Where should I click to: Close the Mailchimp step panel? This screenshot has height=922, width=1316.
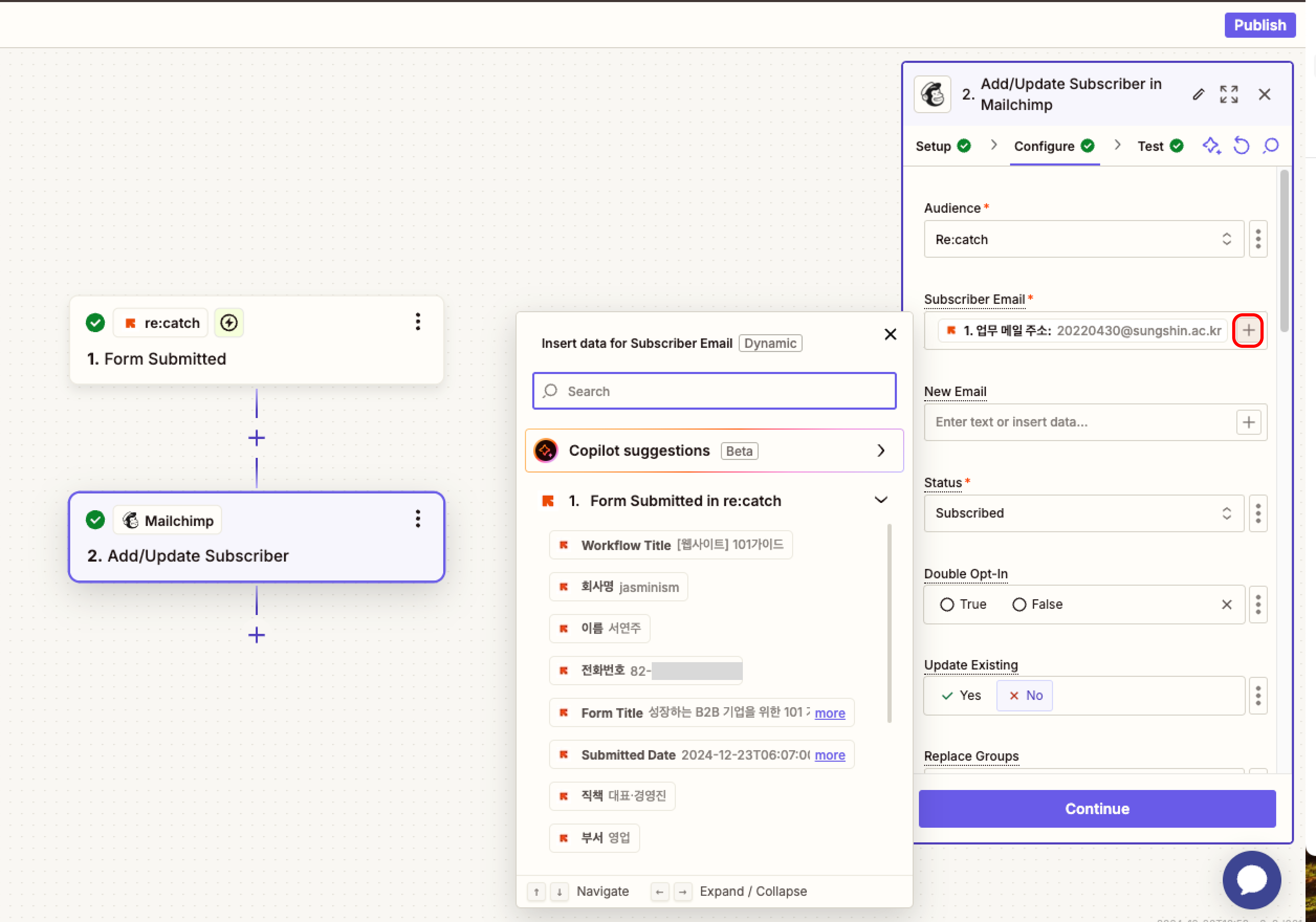[x=1264, y=95]
